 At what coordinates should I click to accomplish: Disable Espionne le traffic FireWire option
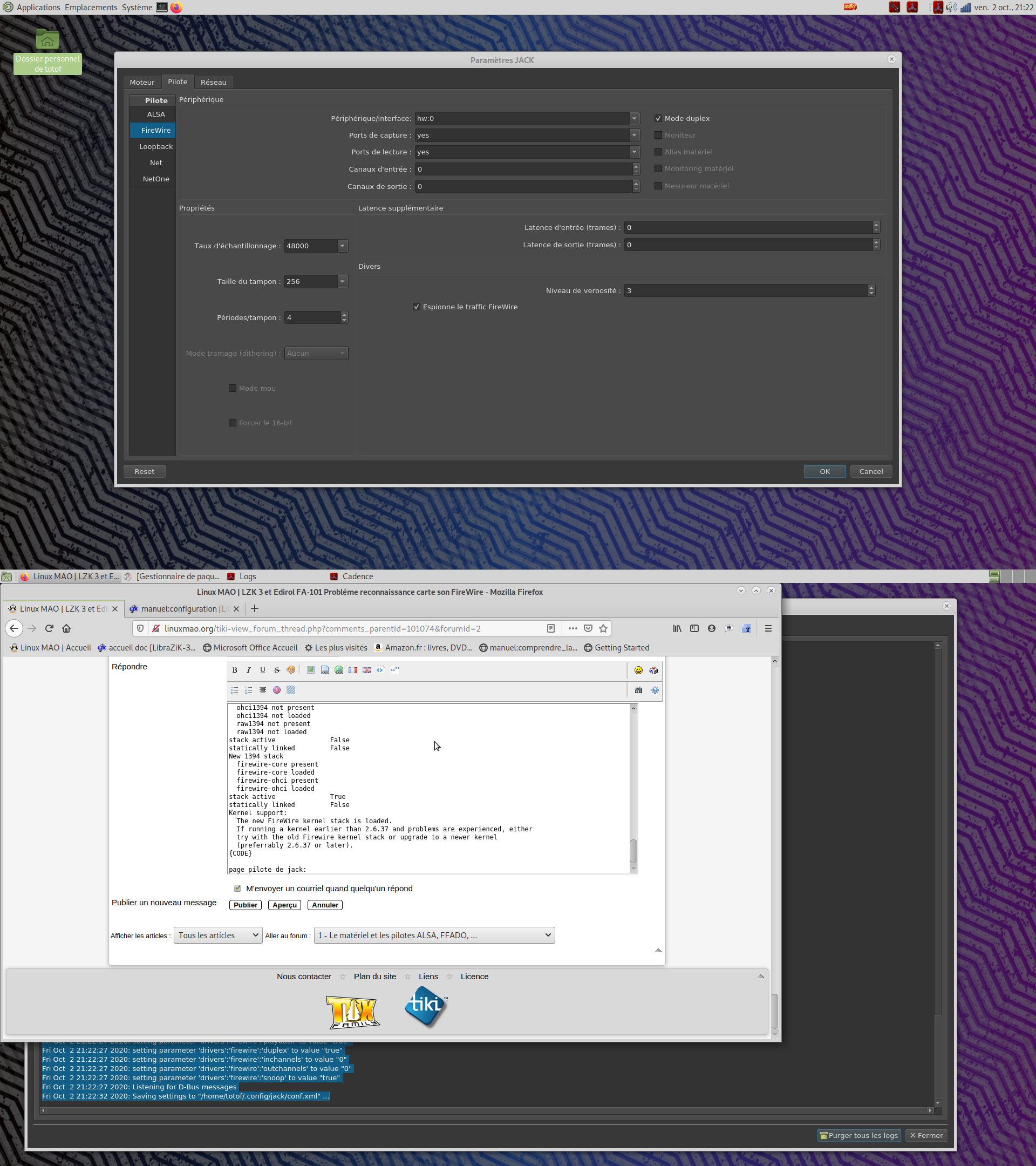pyautogui.click(x=416, y=307)
